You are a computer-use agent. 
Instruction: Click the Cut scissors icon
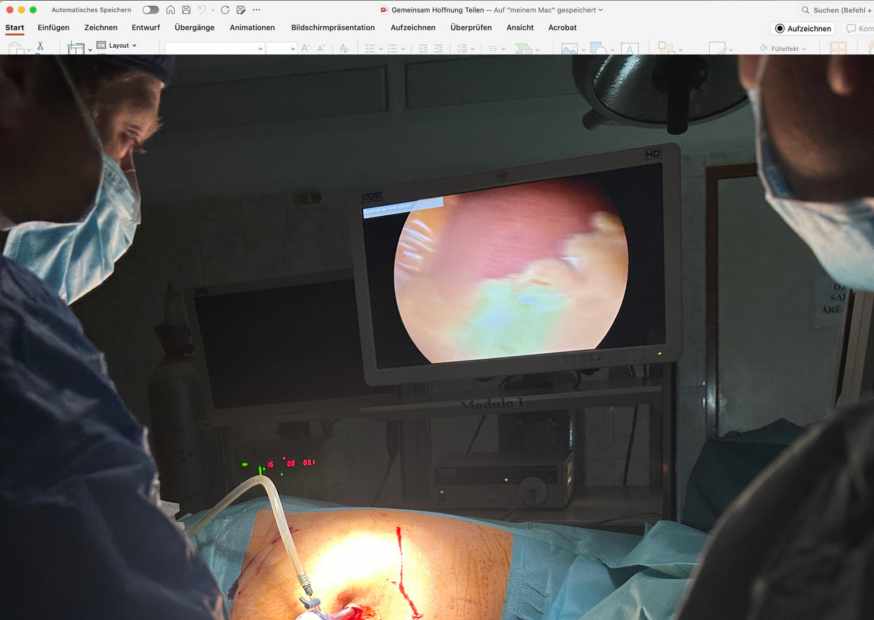coord(40,46)
